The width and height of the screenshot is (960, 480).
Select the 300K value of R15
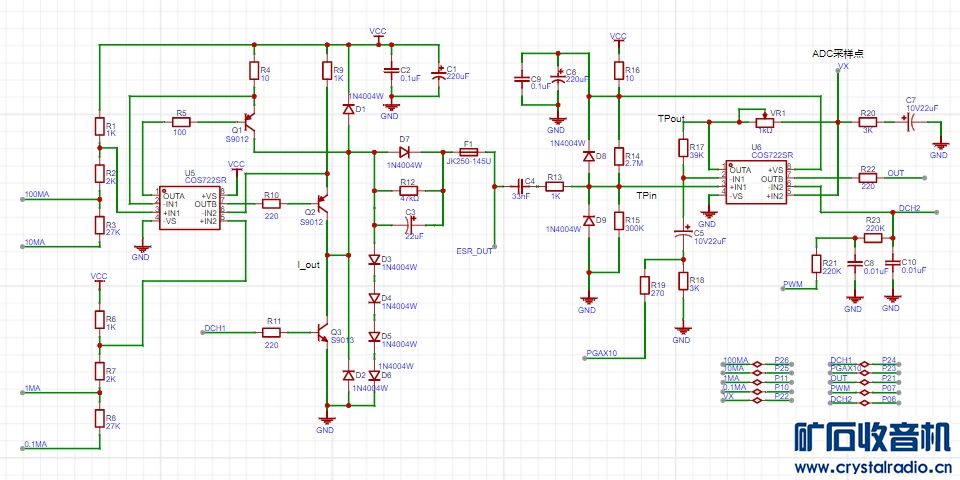[x=635, y=229]
